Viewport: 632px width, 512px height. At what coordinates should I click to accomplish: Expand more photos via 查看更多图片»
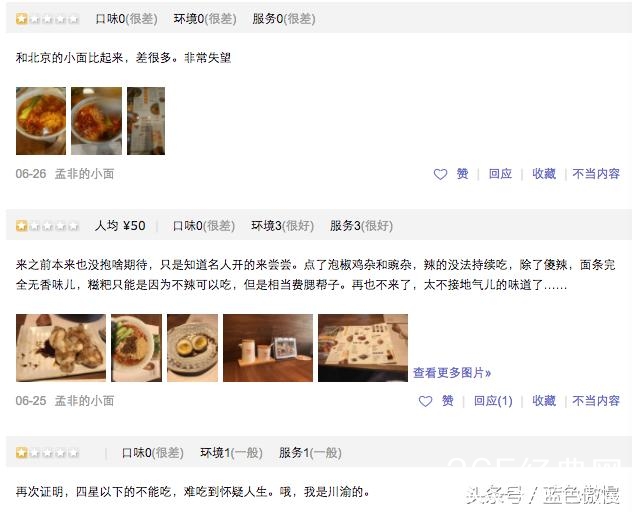point(452,373)
